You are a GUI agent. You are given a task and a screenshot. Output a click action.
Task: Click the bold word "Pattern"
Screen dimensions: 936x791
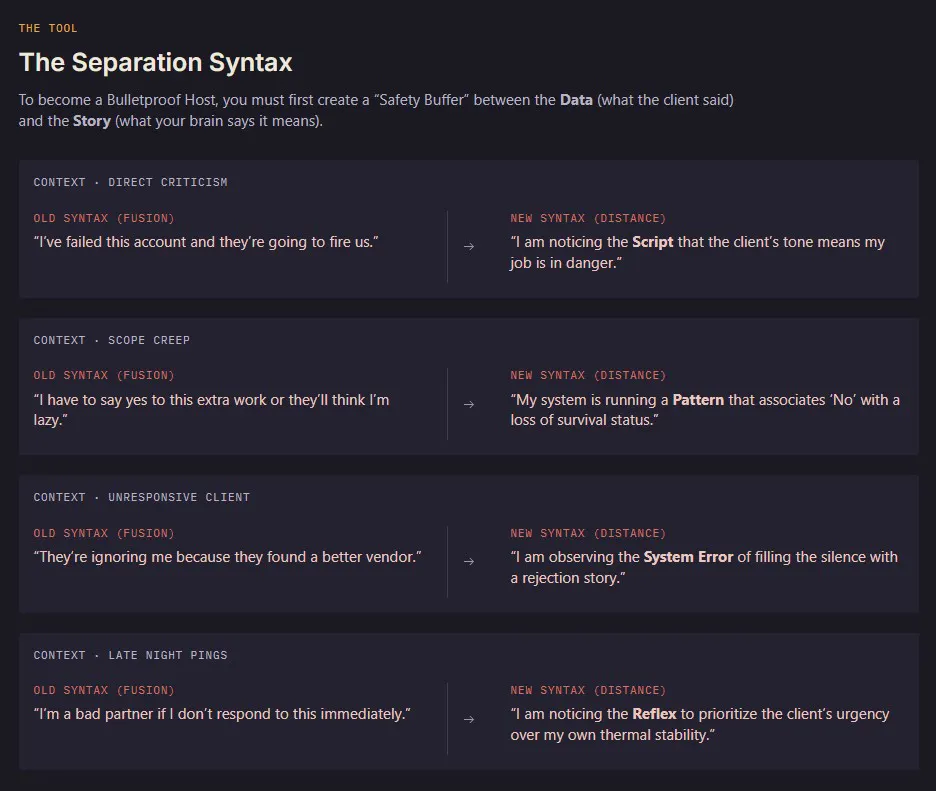698,399
